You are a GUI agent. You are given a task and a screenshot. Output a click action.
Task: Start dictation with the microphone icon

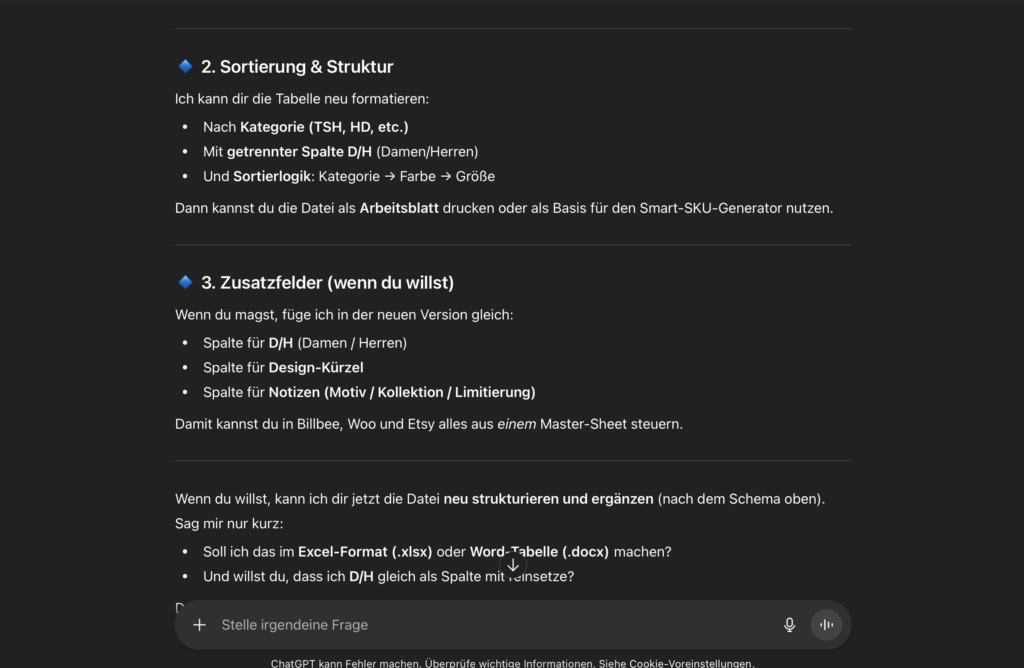click(789, 625)
